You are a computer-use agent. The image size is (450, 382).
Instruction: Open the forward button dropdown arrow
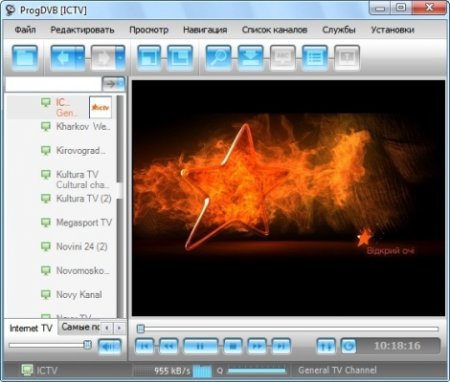(121, 58)
